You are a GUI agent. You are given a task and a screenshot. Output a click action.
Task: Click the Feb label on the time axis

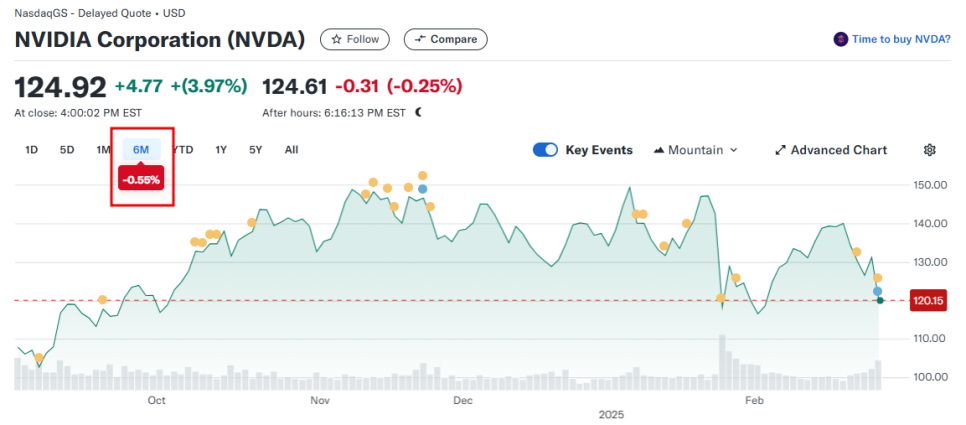tap(754, 401)
